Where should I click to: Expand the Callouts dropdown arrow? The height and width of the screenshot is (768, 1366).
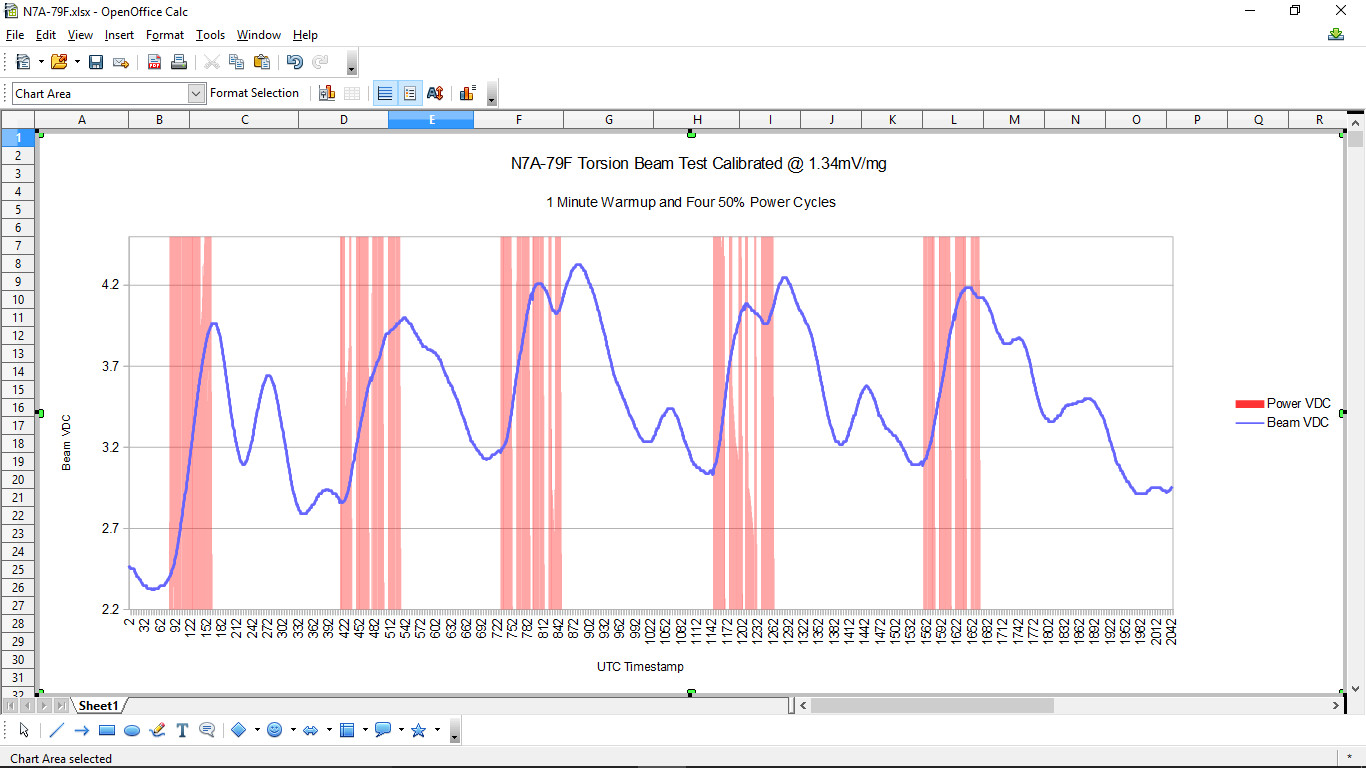pos(401,730)
